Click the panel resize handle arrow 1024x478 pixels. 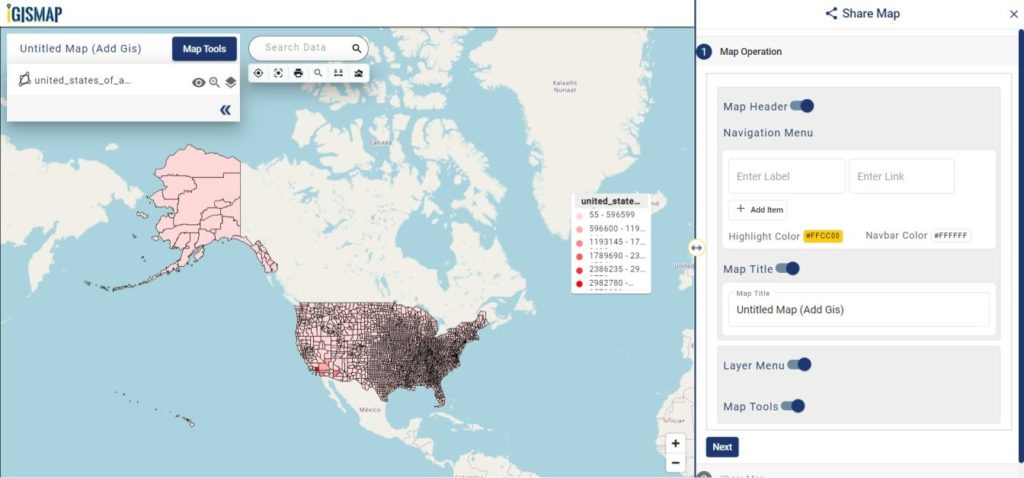(x=696, y=248)
